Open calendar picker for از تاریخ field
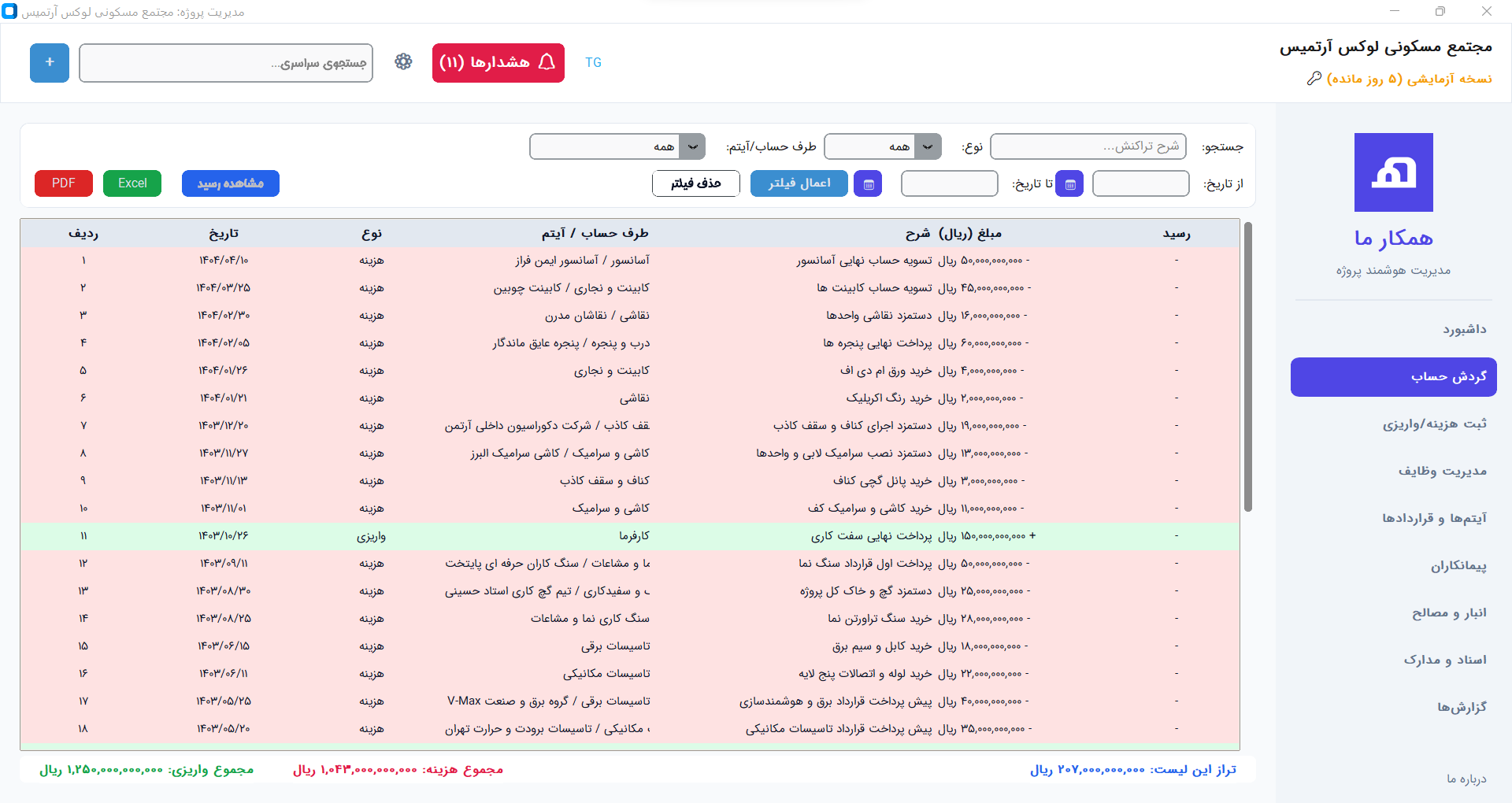1512x803 pixels. 1069,183
